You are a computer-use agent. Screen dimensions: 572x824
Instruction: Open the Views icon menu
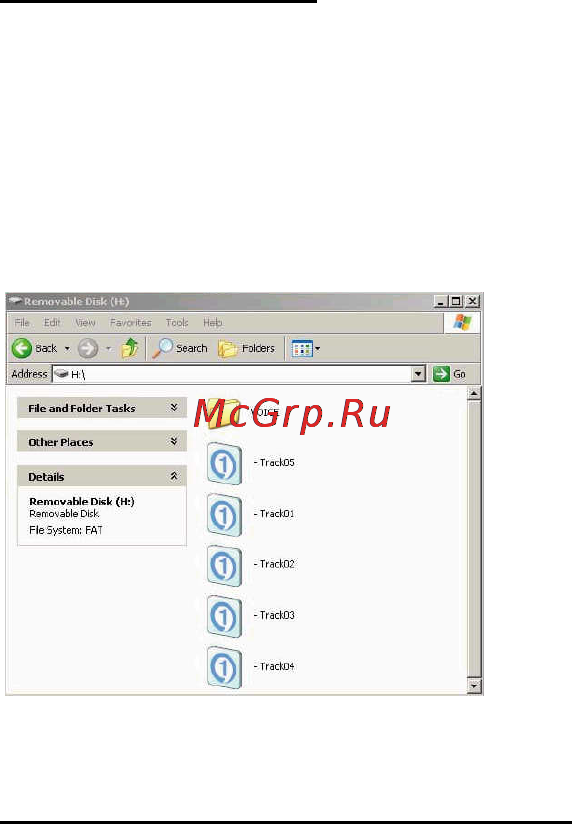(x=306, y=348)
